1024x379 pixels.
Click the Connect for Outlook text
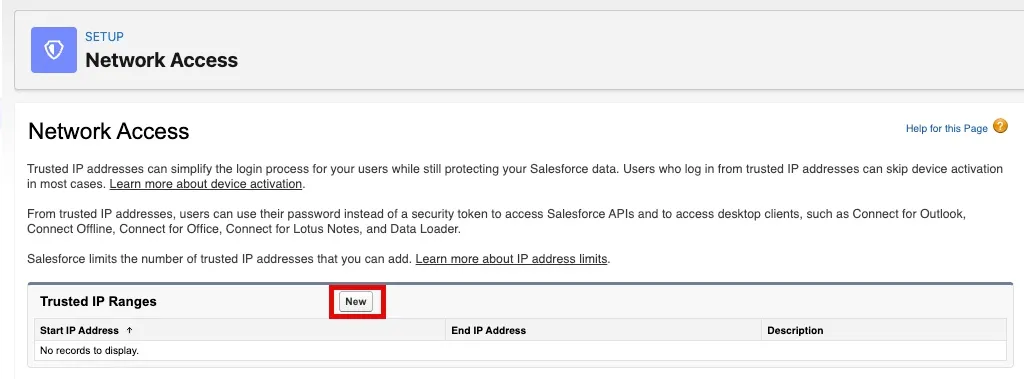coord(908,214)
